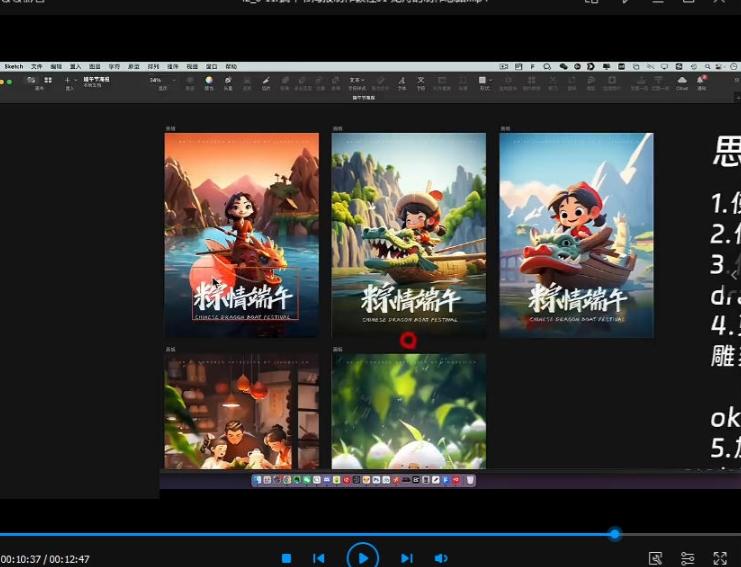The image size is (741, 567).
Task: Stop the video playback
Action: pos(286,558)
